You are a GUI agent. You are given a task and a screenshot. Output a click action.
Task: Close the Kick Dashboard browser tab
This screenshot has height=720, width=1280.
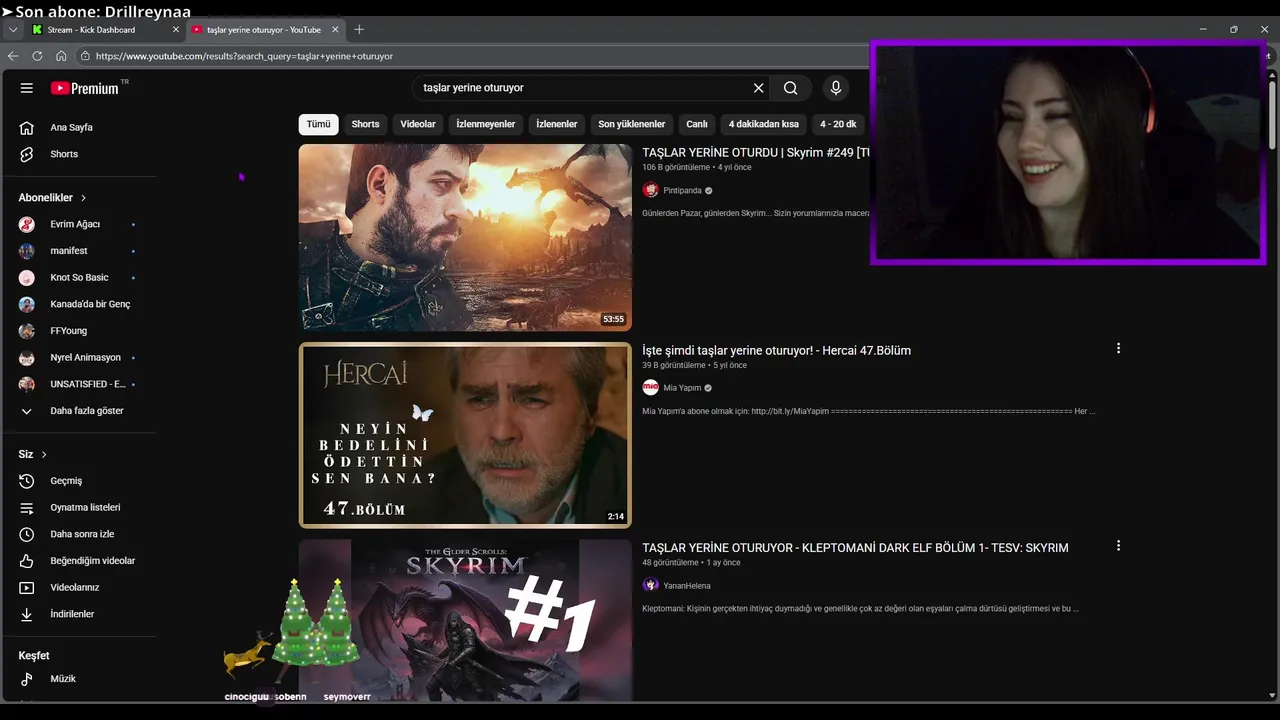[176, 30]
